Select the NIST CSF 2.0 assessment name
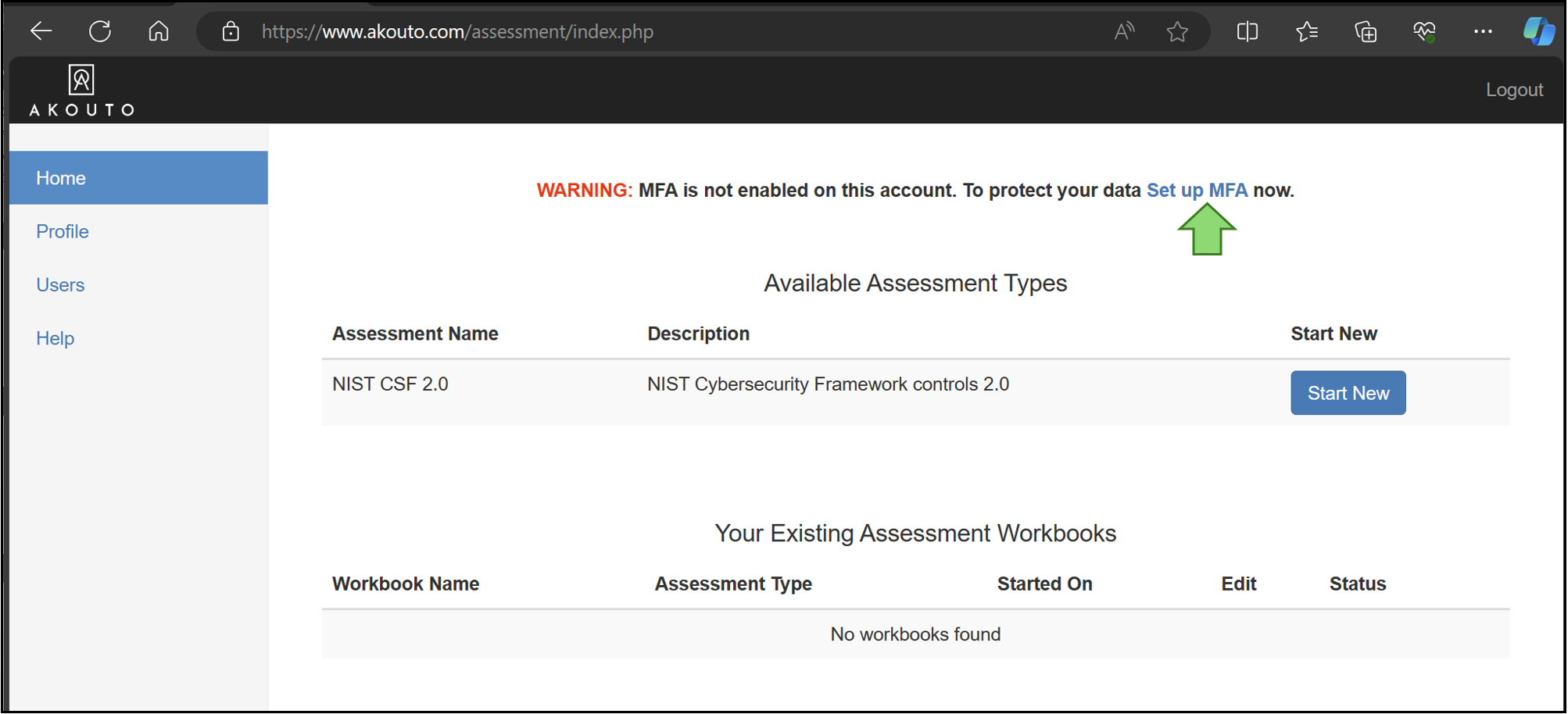1568x714 pixels. click(x=390, y=384)
